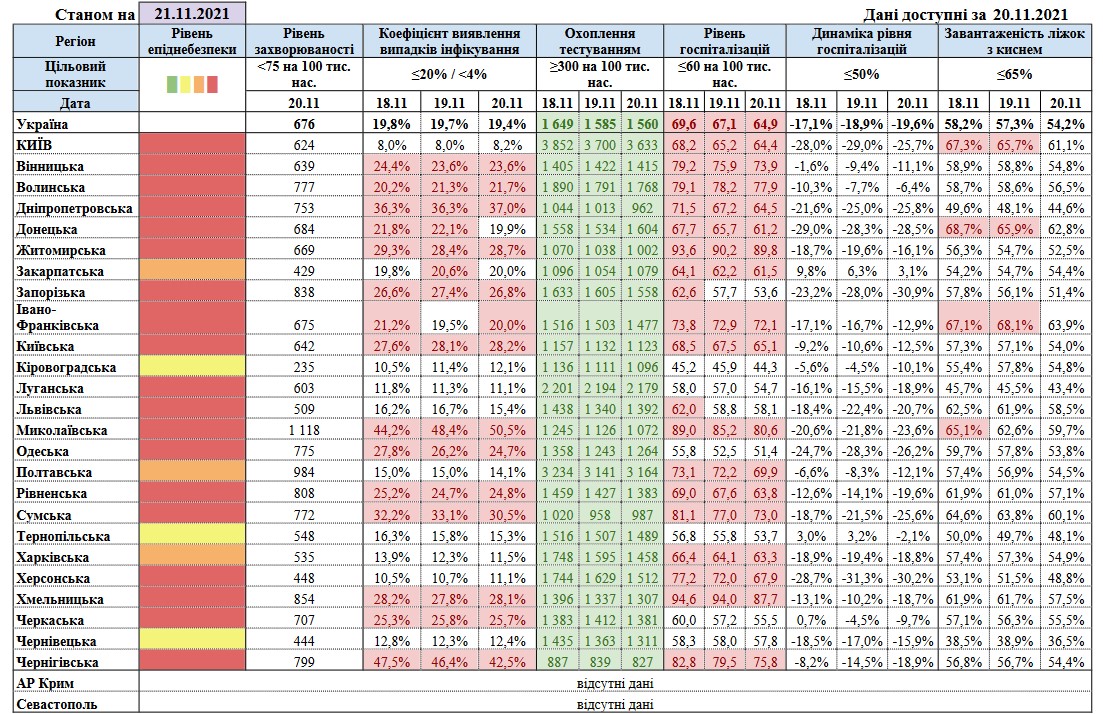Click the color legend under Рівень епіднебезпеки
This screenshot has width=1103, height=714.
(x=191, y=83)
